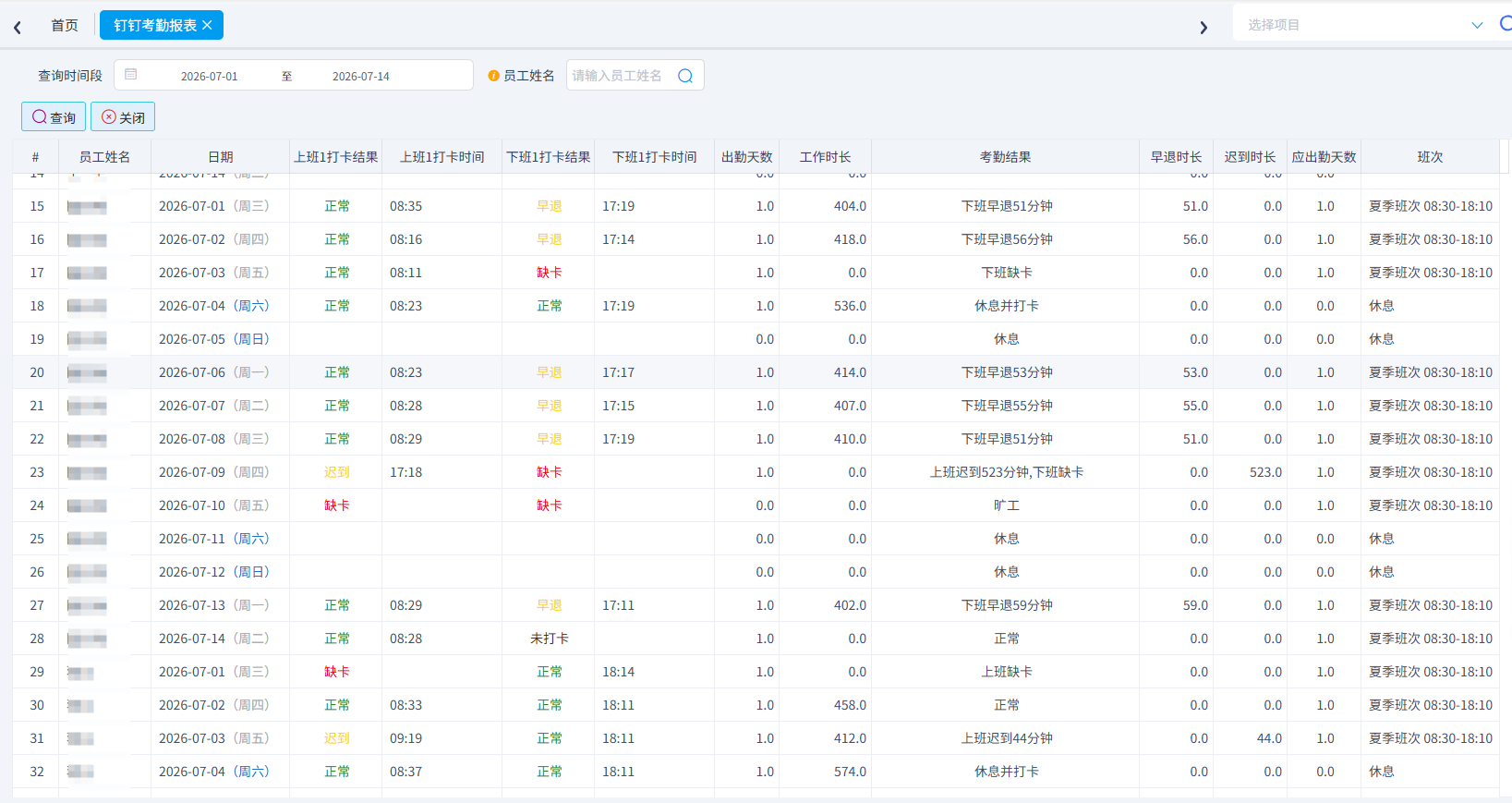Click 上班迟到44分钟 in row 31
The image size is (1512, 803).
pyautogui.click(x=1007, y=738)
